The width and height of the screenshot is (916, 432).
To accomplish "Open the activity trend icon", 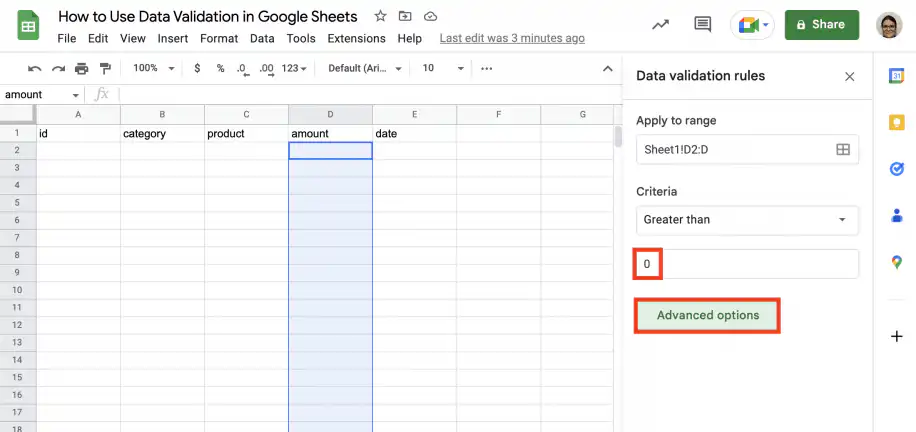I will (661, 25).
